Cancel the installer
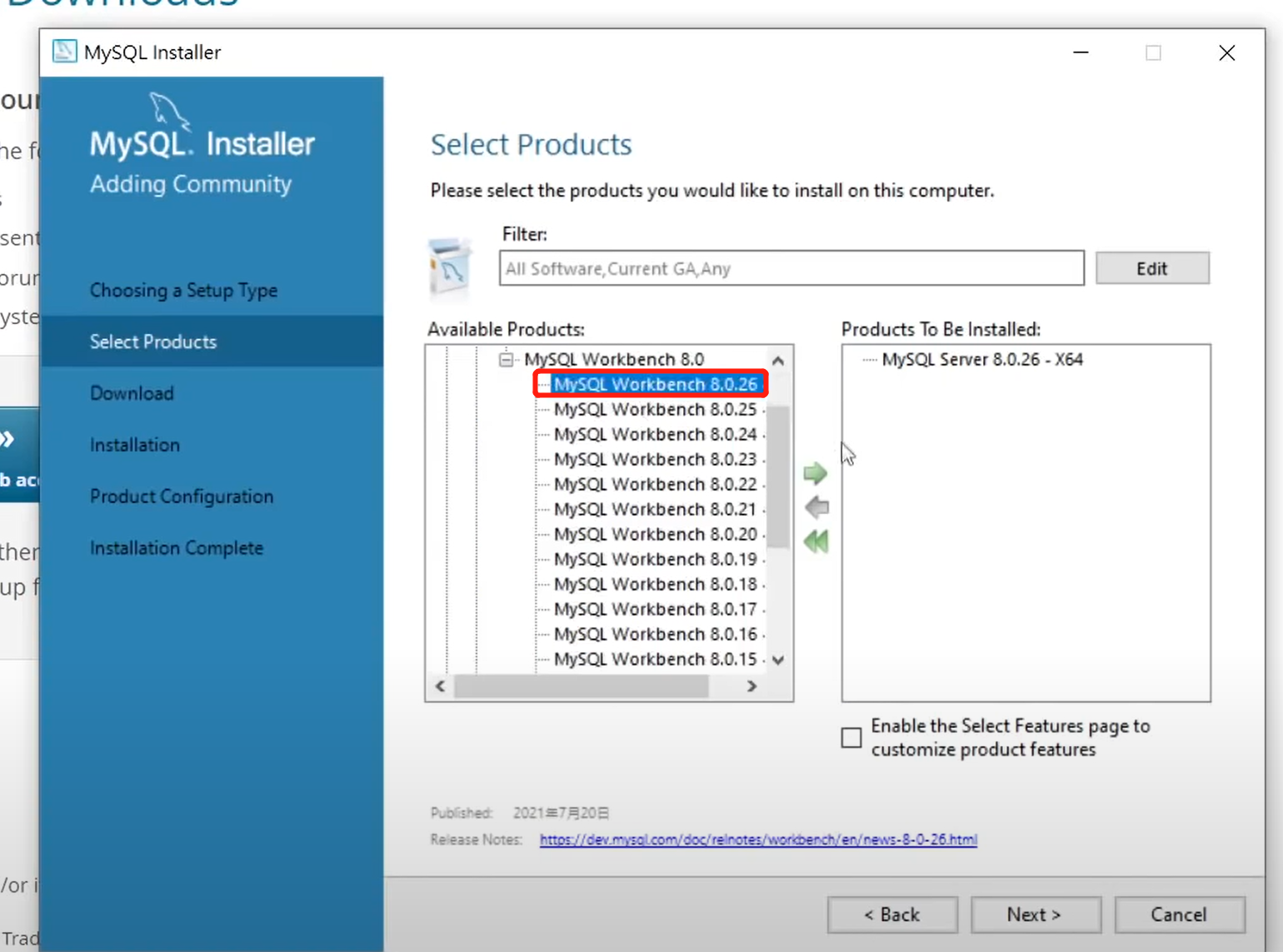The width and height of the screenshot is (1283, 952). tap(1180, 915)
